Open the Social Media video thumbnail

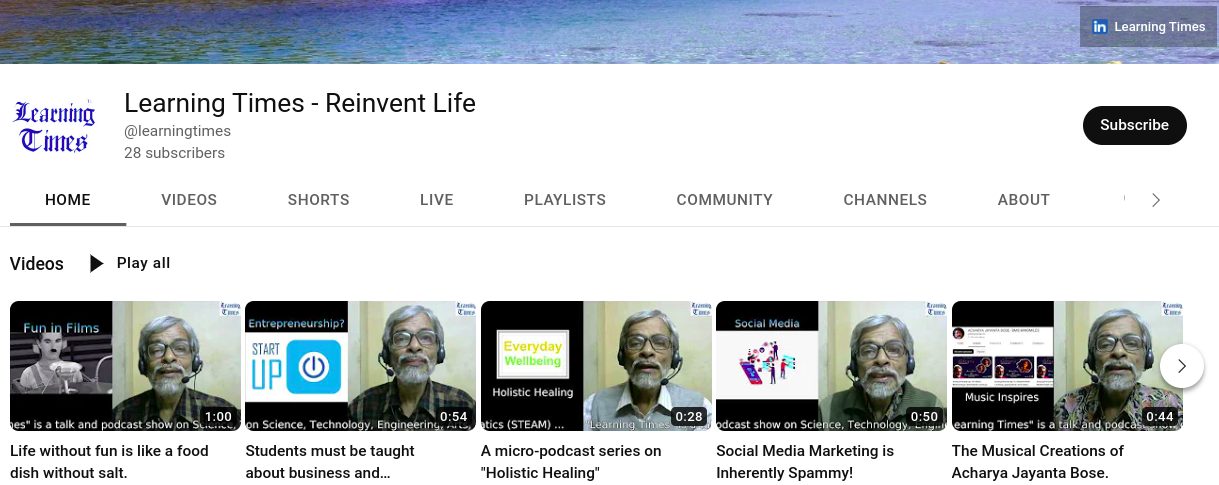click(832, 366)
